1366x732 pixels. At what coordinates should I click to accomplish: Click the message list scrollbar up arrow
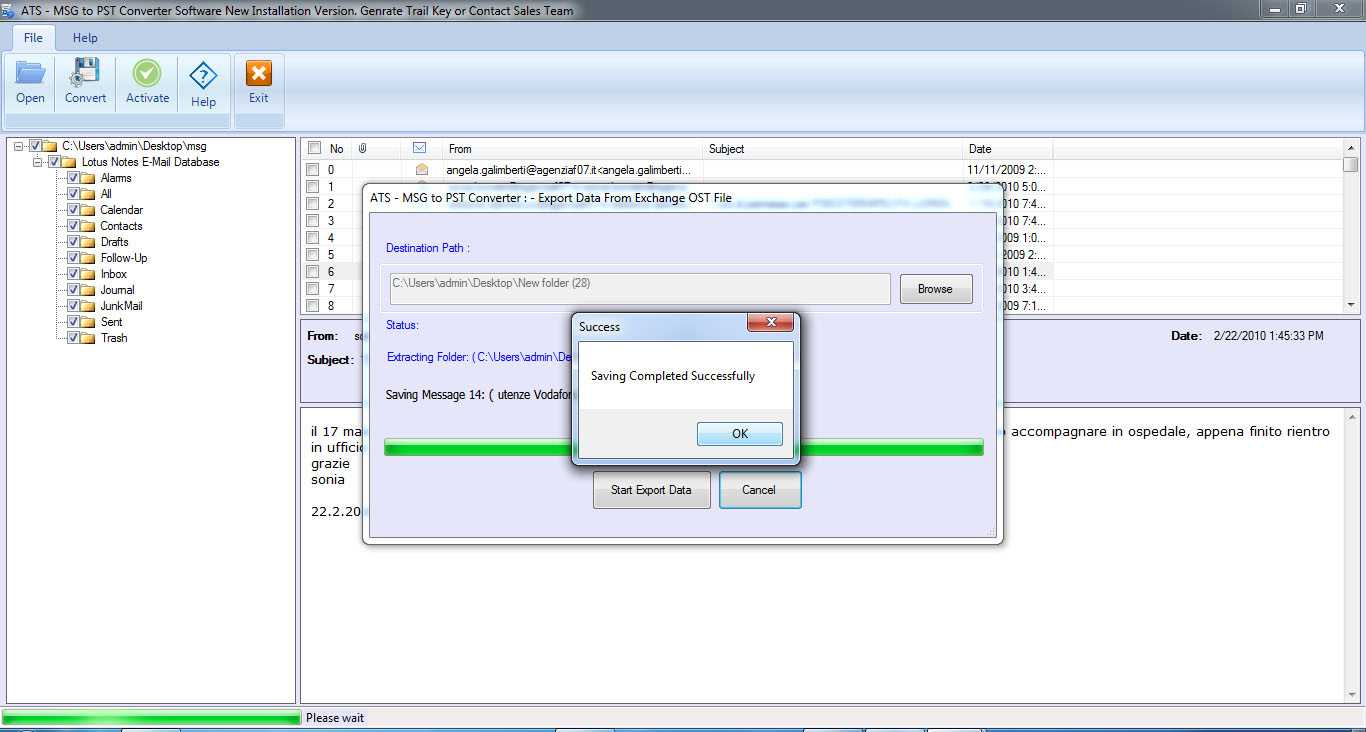click(1351, 148)
